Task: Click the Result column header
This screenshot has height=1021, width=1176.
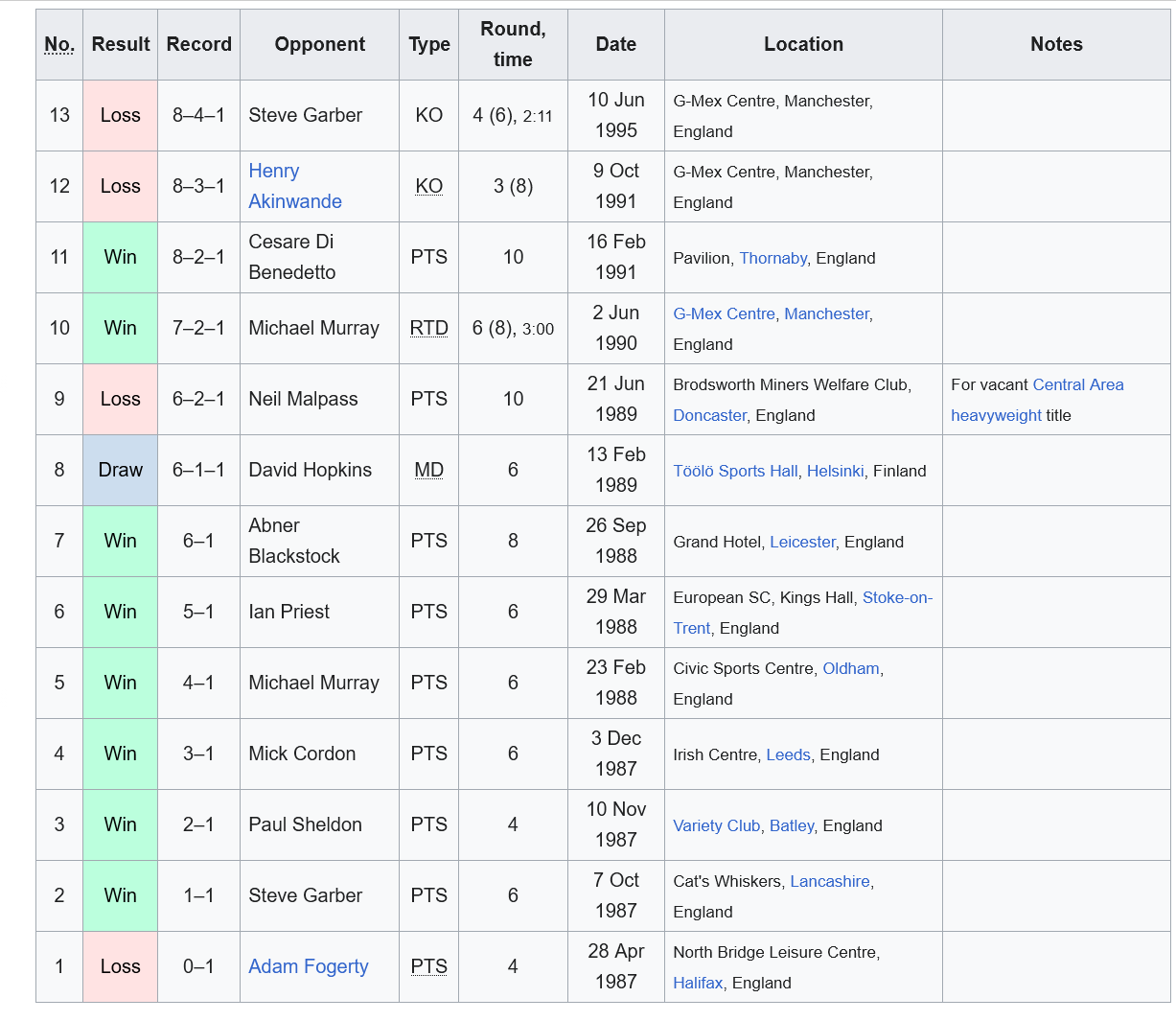Action: coord(121,44)
